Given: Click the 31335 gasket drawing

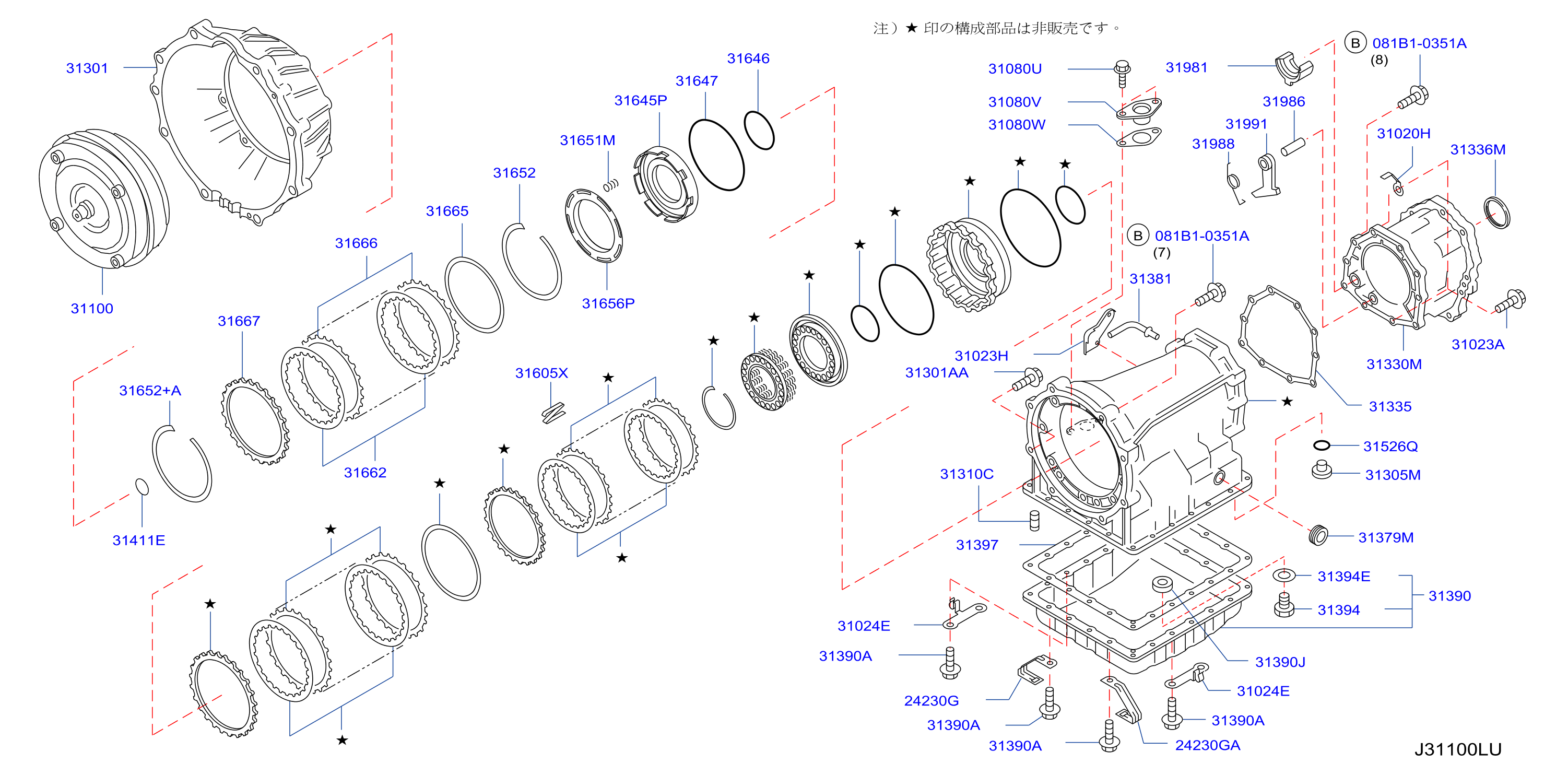Looking at the screenshot, I should click(1278, 337).
